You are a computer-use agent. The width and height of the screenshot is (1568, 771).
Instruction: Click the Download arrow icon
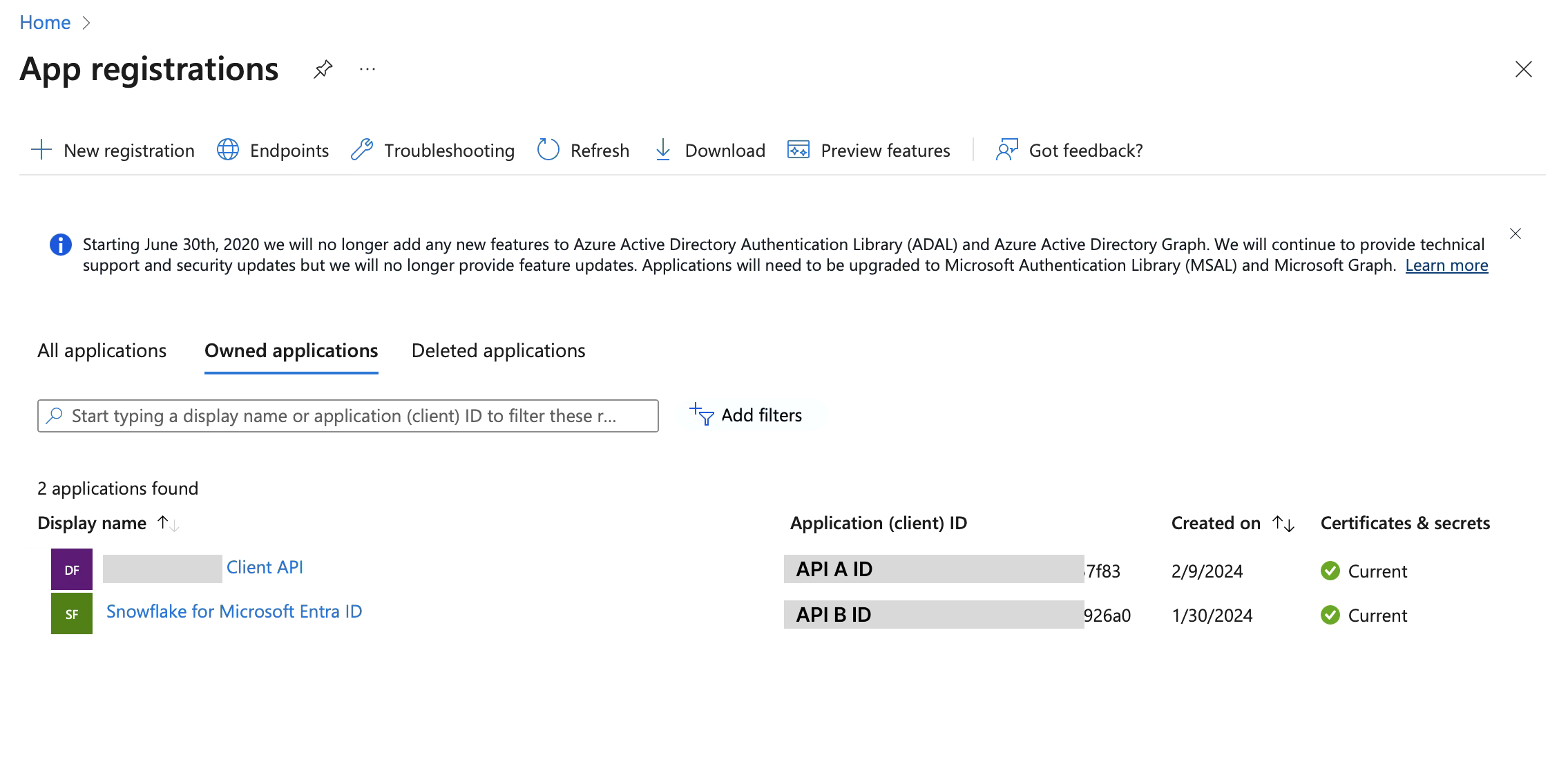click(662, 150)
